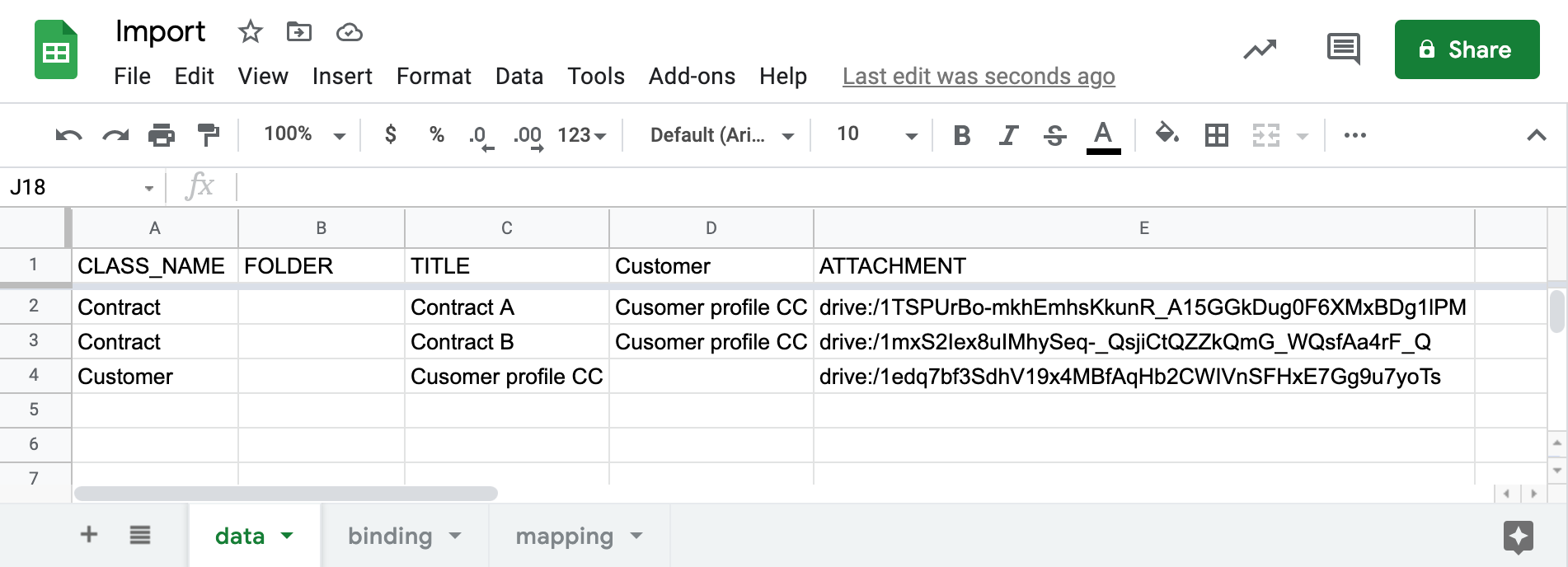Star the Import spreadsheet
Screen dimensions: 1568x567
(250, 32)
